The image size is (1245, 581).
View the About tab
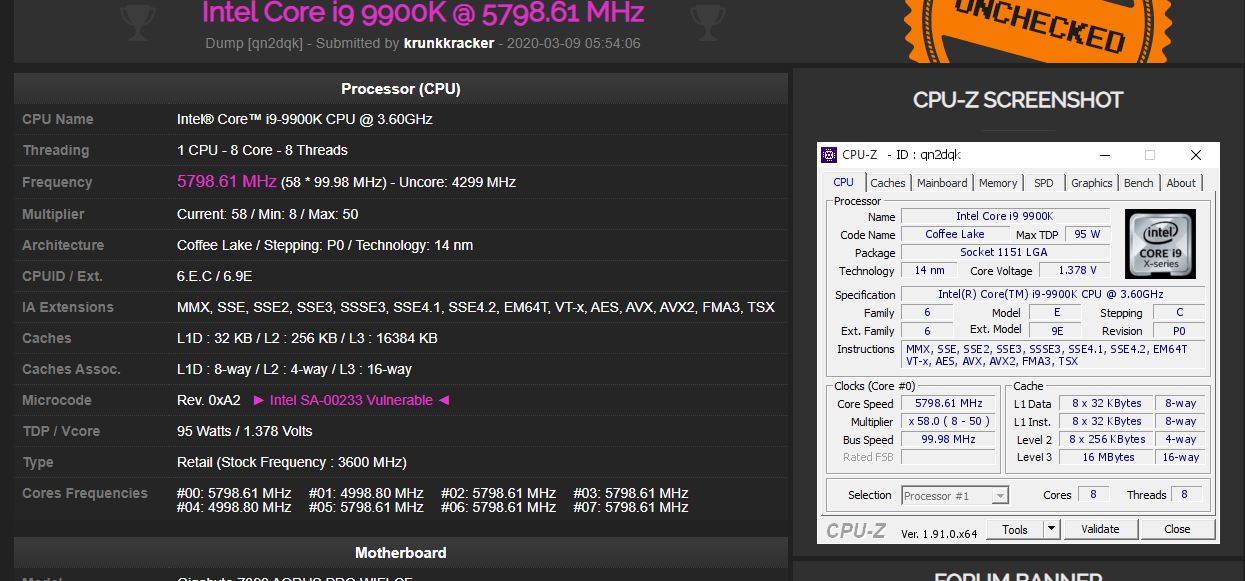coord(1181,183)
